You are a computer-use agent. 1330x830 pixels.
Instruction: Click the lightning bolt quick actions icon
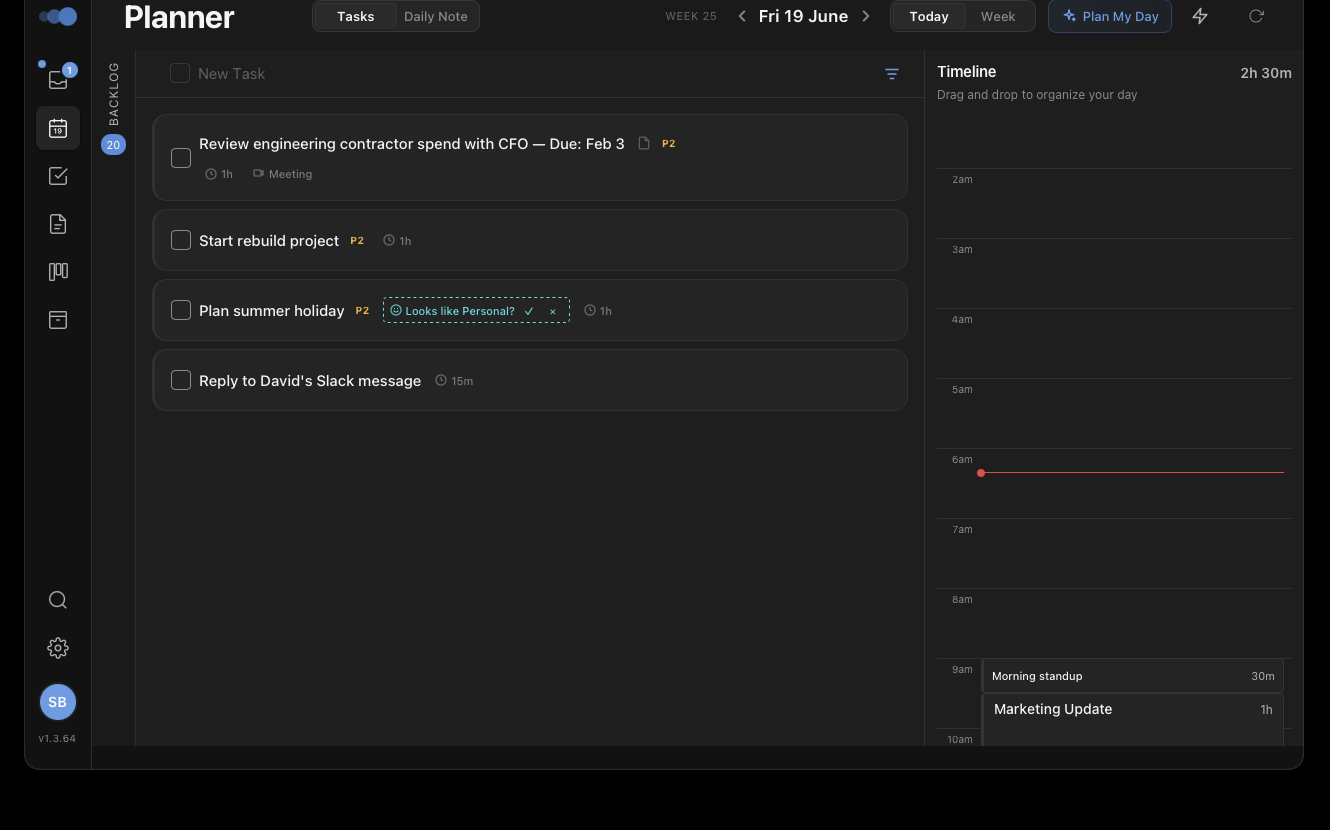click(x=1200, y=16)
